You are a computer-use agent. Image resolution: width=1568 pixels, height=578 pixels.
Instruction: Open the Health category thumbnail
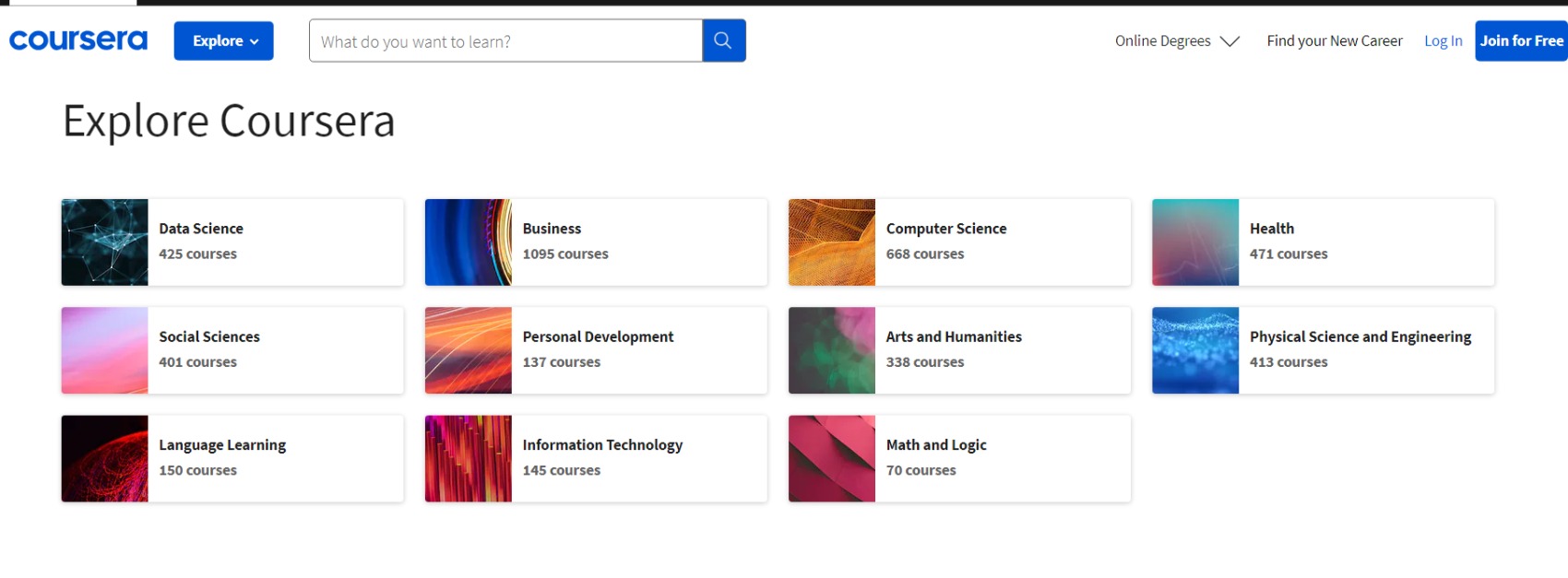pos(1194,242)
